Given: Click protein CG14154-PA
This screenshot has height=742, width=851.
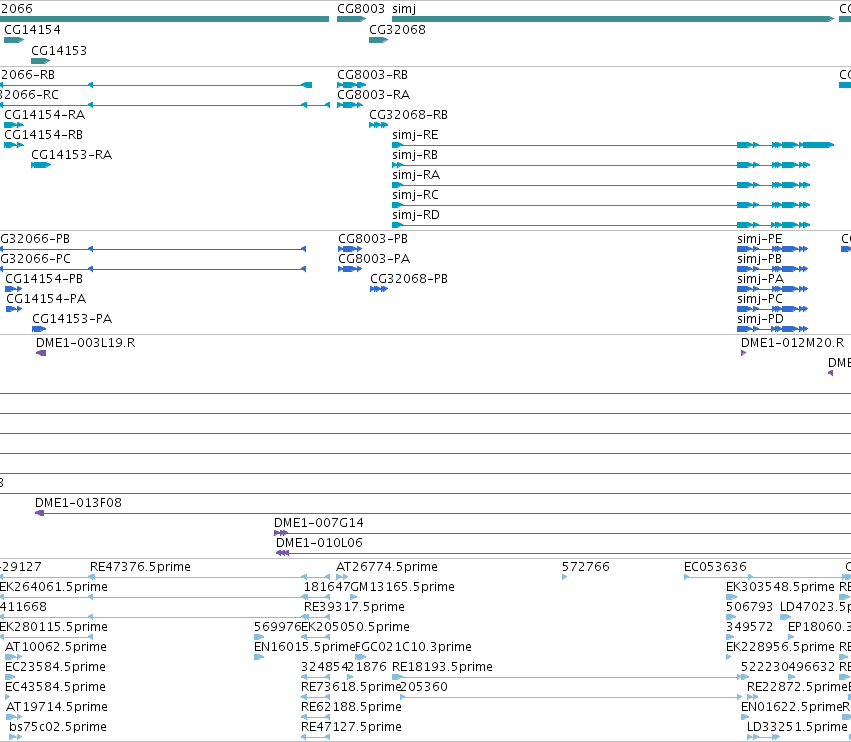Looking at the screenshot, I should 46,299.
